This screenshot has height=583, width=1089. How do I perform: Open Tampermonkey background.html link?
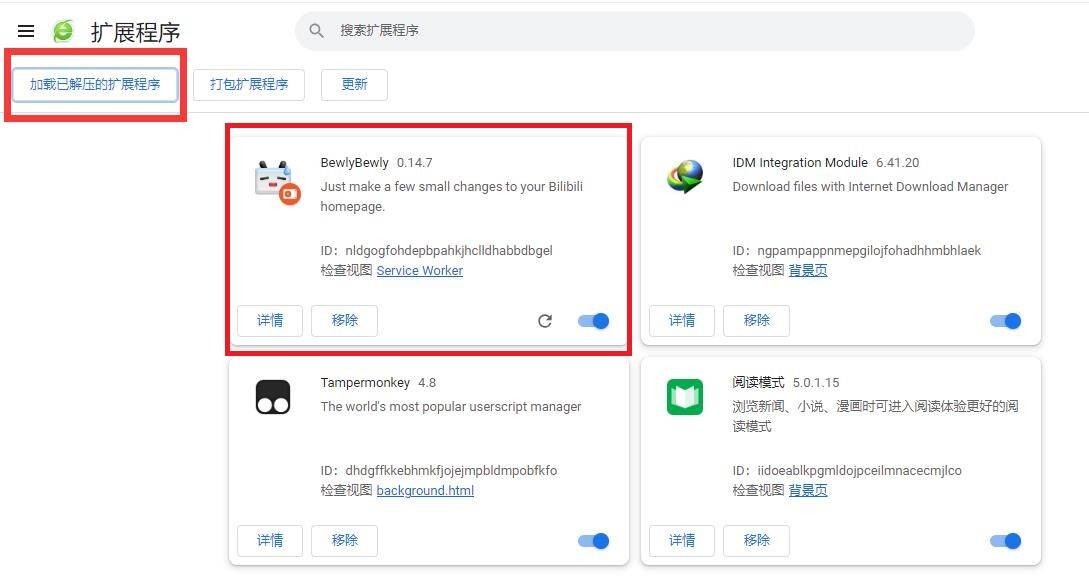[x=425, y=491]
